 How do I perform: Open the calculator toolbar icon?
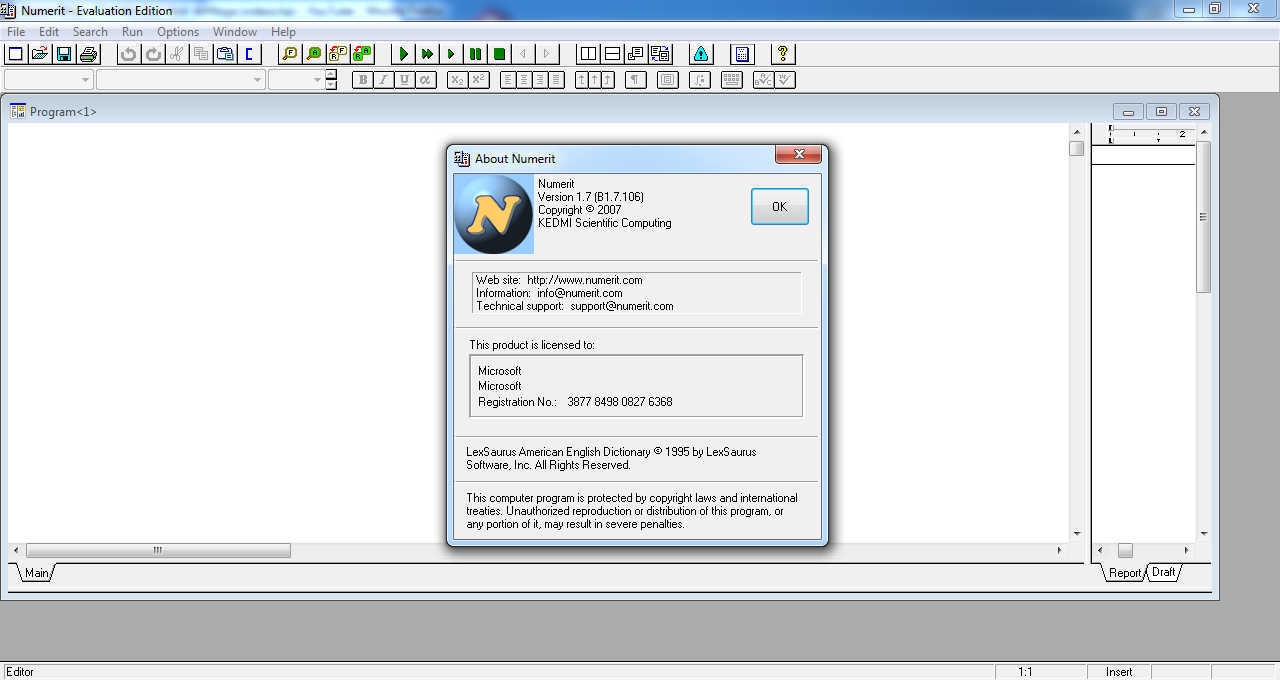pos(741,54)
